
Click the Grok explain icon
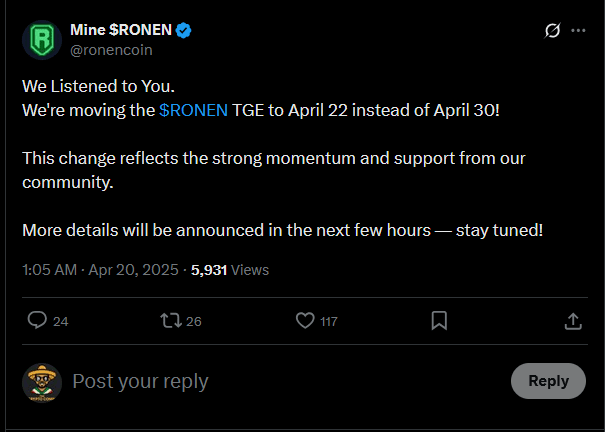(549, 31)
